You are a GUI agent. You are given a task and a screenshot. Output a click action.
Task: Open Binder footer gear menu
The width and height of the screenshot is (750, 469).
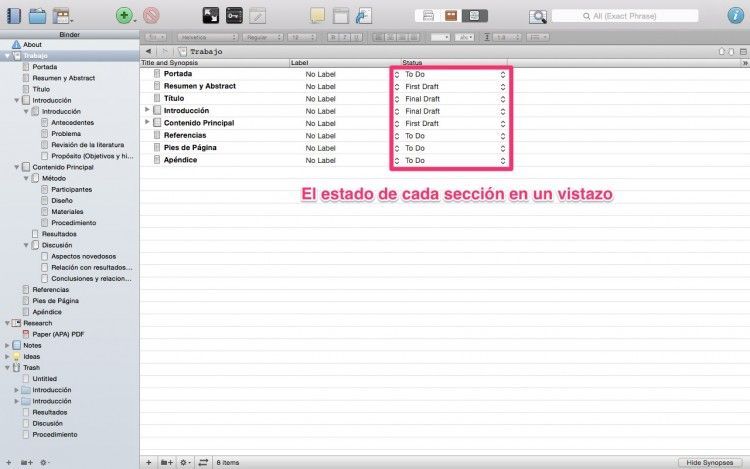coord(44,462)
